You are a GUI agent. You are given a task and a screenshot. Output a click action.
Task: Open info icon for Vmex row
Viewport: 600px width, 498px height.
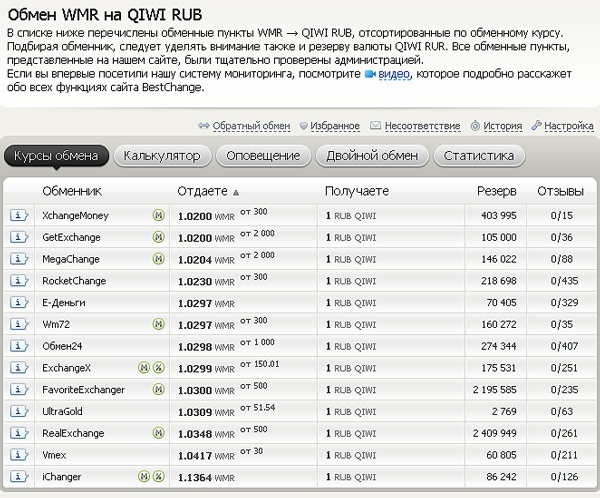tap(19, 455)
